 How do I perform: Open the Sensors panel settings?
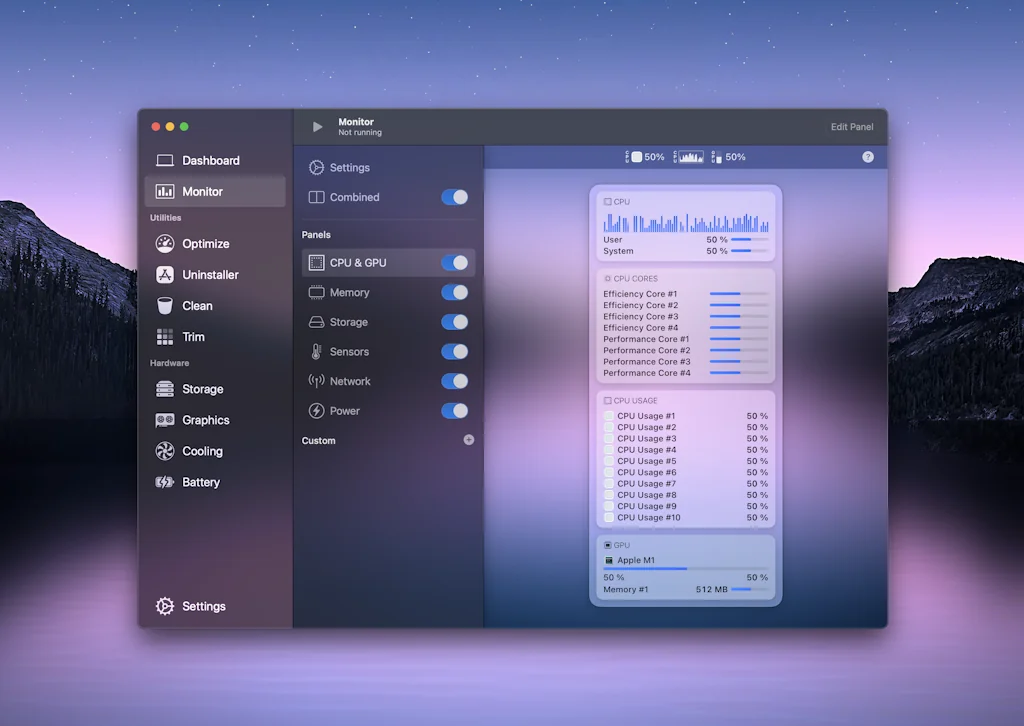tap(350, 351)
